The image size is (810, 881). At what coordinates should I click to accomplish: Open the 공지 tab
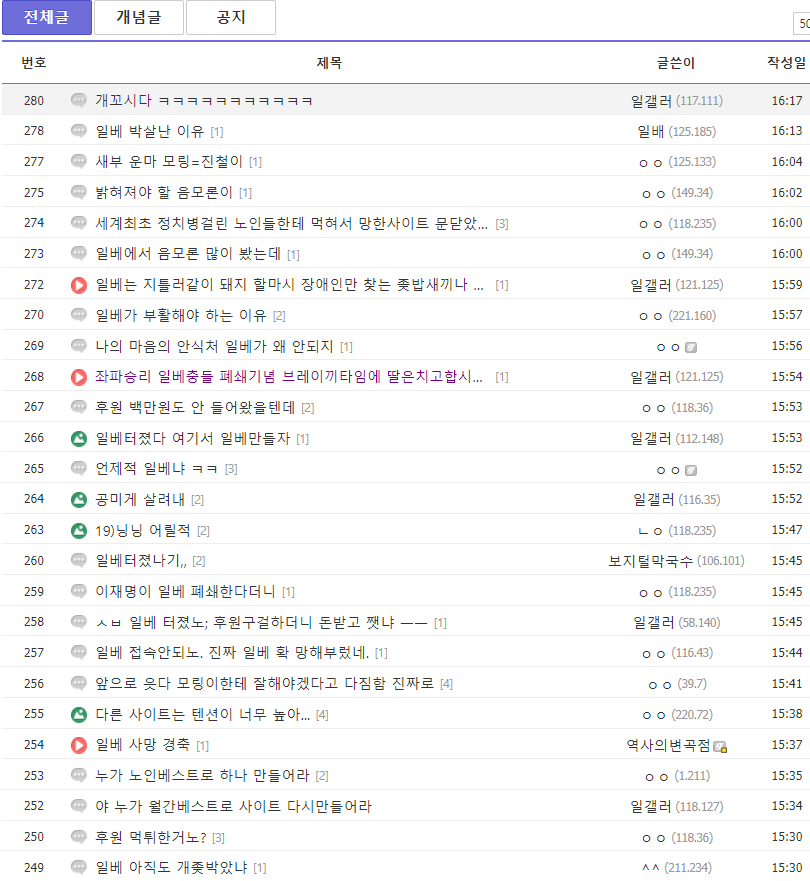(231, 17)
